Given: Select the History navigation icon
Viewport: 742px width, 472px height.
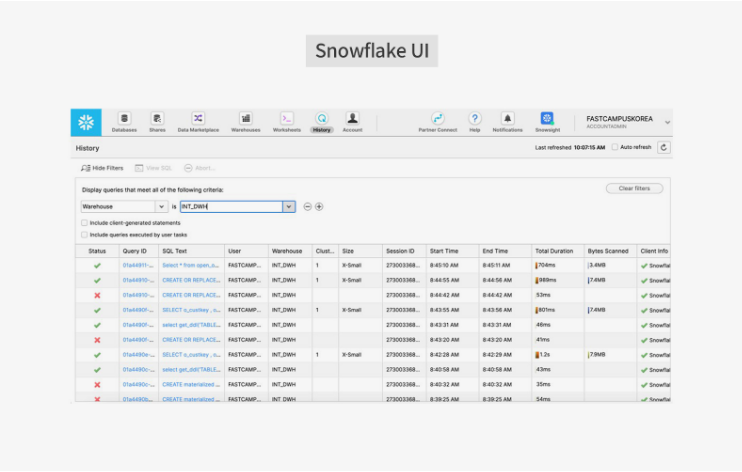Looking at the screenshot, I should point(322,122).
